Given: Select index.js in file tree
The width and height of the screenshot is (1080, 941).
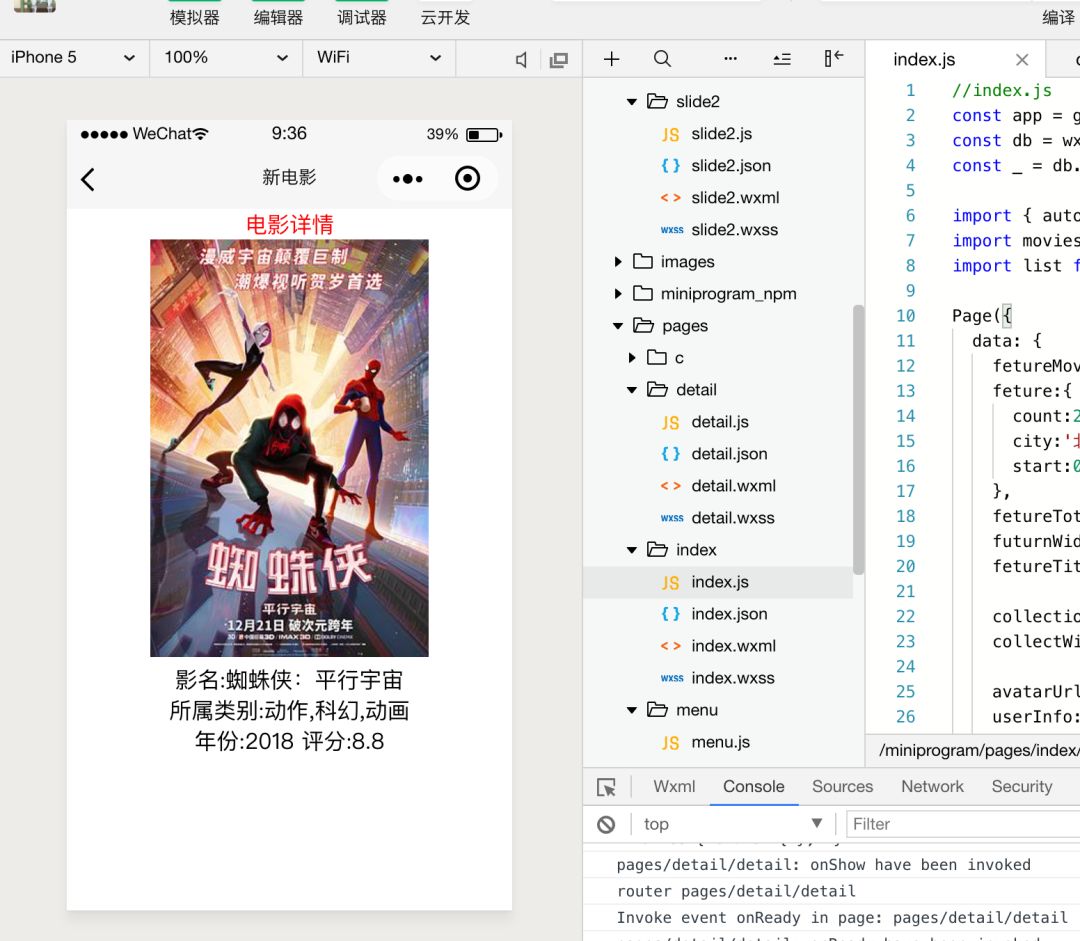Looking at the screenshot, I should tap(718, 582).
